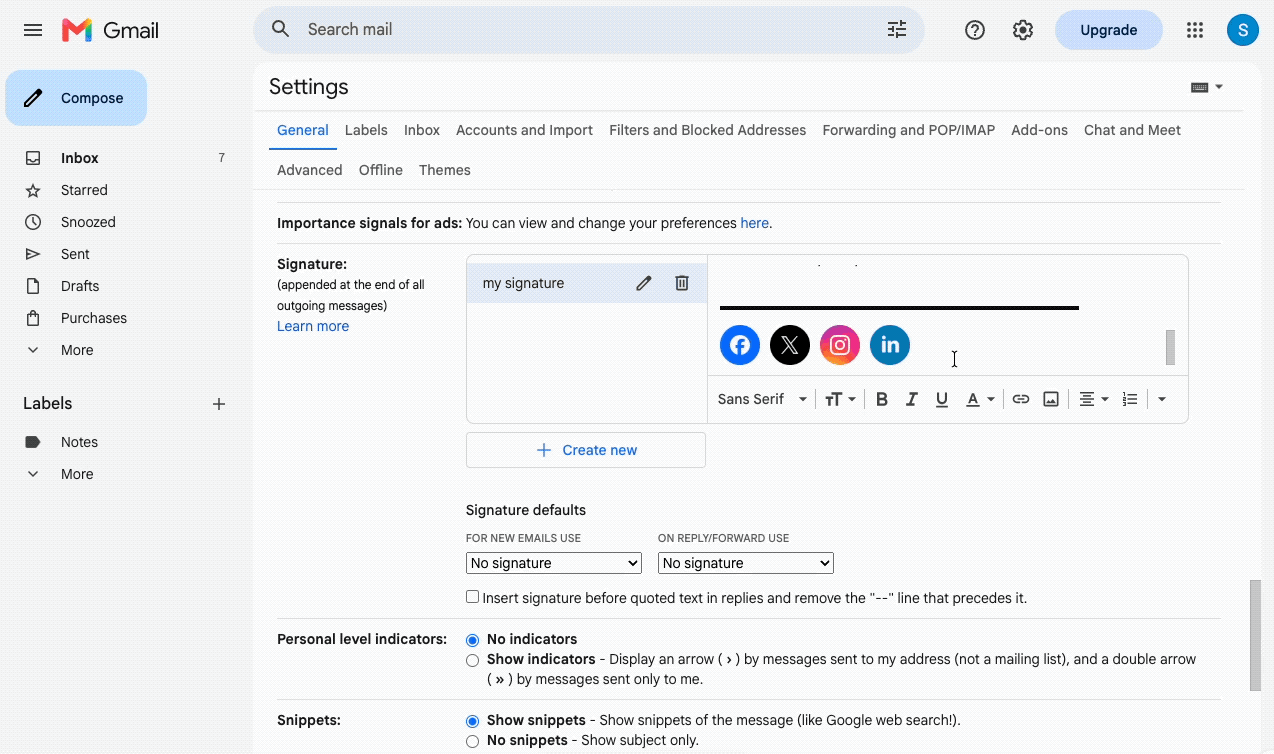The height and width of the screenshot is (754, 1274).
Task: Toggle bold formatting in signature editor
Action: [x=882, y=399]
